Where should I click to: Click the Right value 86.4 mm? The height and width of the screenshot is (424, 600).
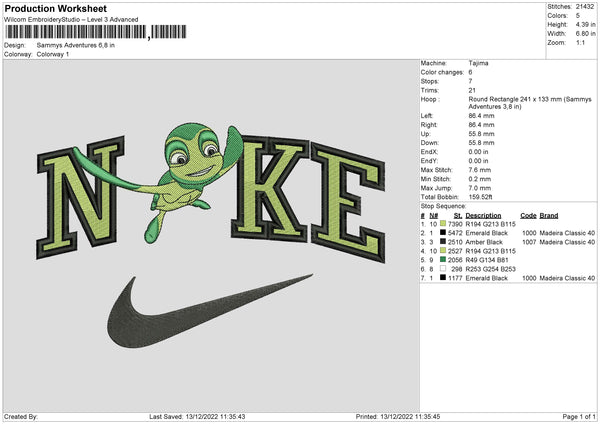click(481, 125)
